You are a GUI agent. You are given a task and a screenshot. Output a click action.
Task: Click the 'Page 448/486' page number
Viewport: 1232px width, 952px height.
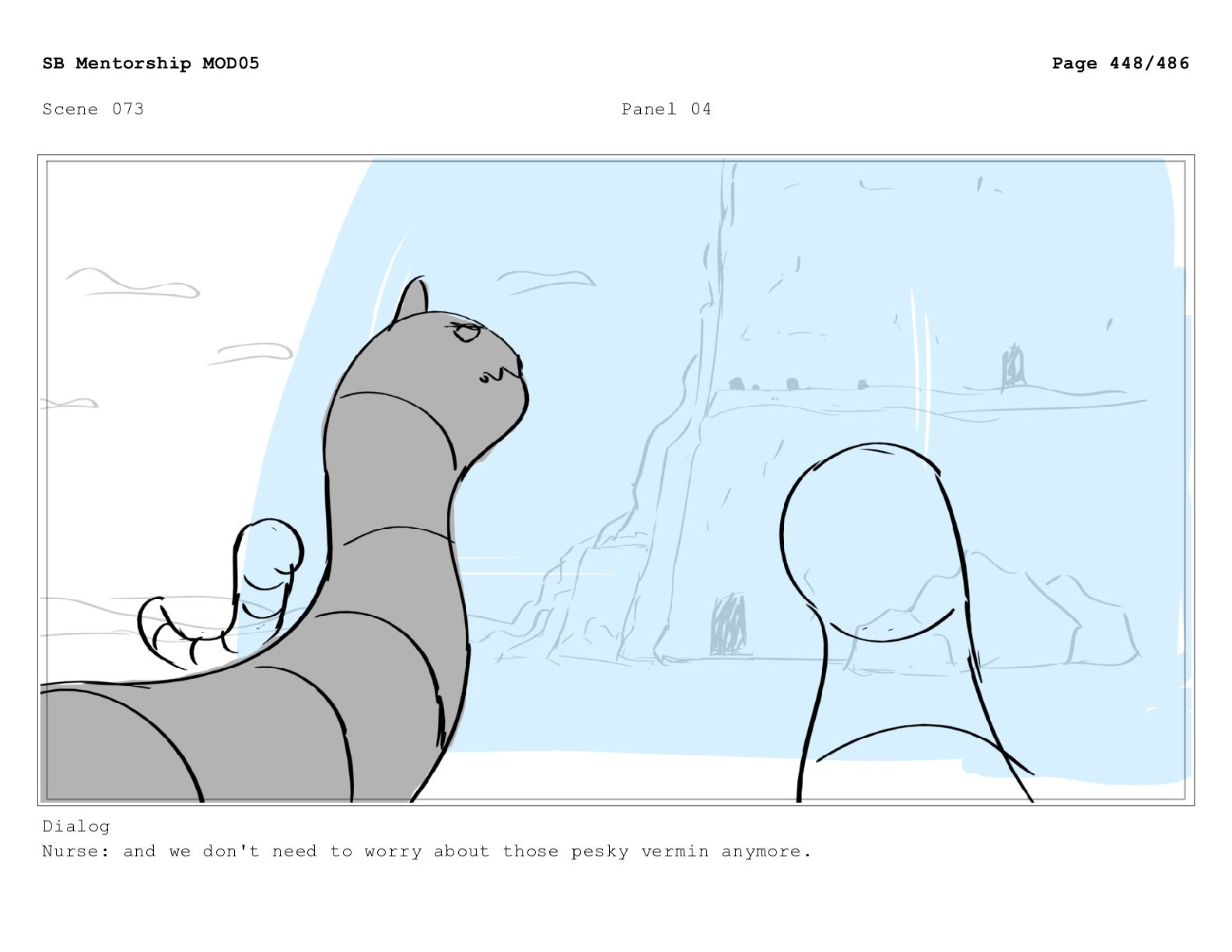1121,63
